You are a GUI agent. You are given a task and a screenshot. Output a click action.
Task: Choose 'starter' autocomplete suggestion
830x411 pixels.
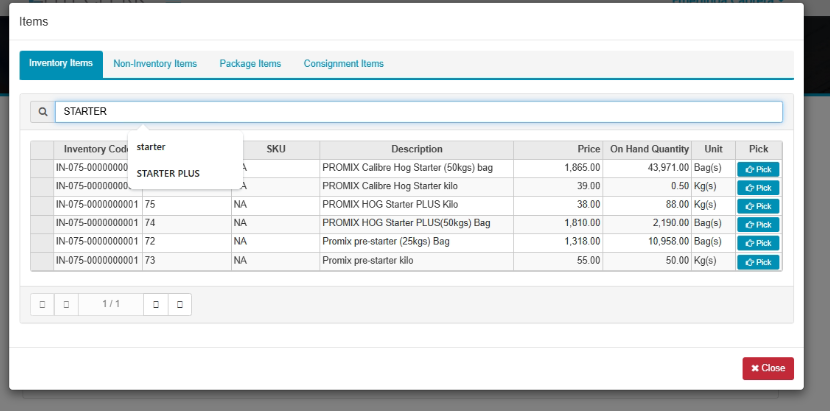click(x=151, y=147)
